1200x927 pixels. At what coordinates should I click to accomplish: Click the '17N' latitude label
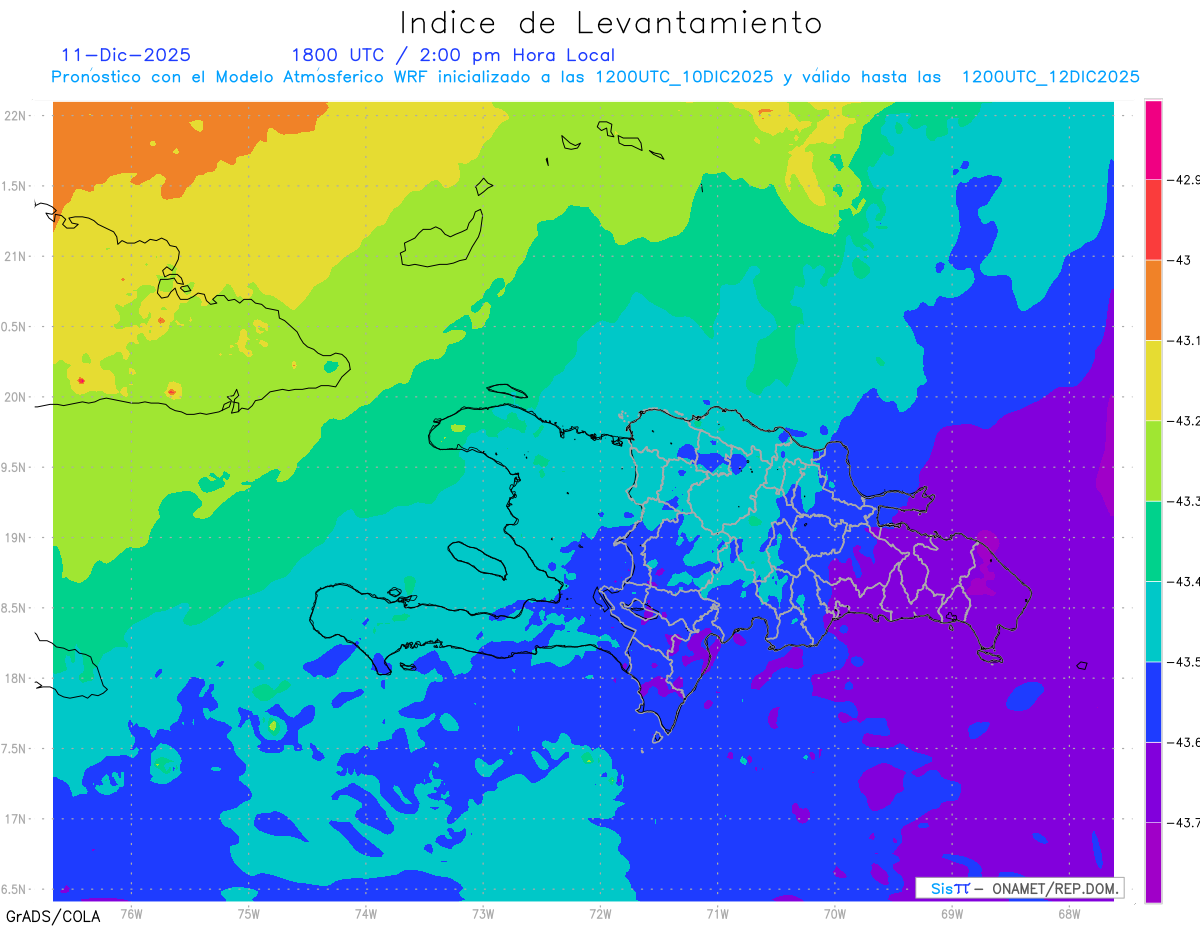pos(16,819)
